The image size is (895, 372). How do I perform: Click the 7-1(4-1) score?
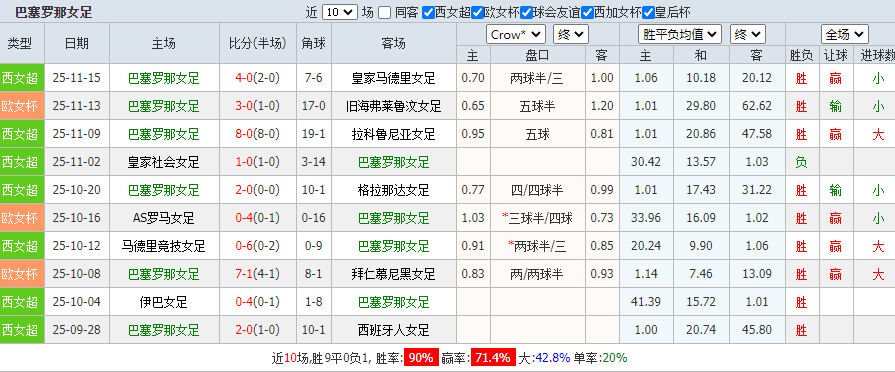(257, 274)
